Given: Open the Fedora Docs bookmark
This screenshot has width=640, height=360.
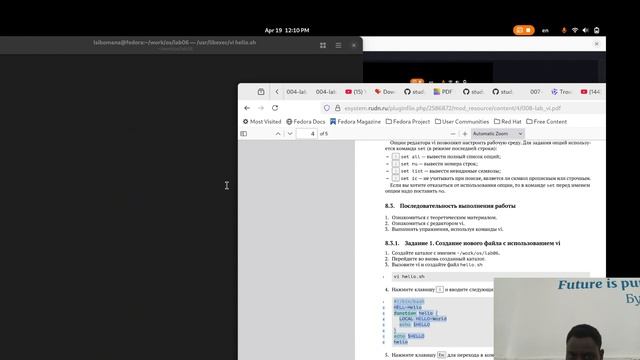Looking at the screenshot, I should (306, 122).
